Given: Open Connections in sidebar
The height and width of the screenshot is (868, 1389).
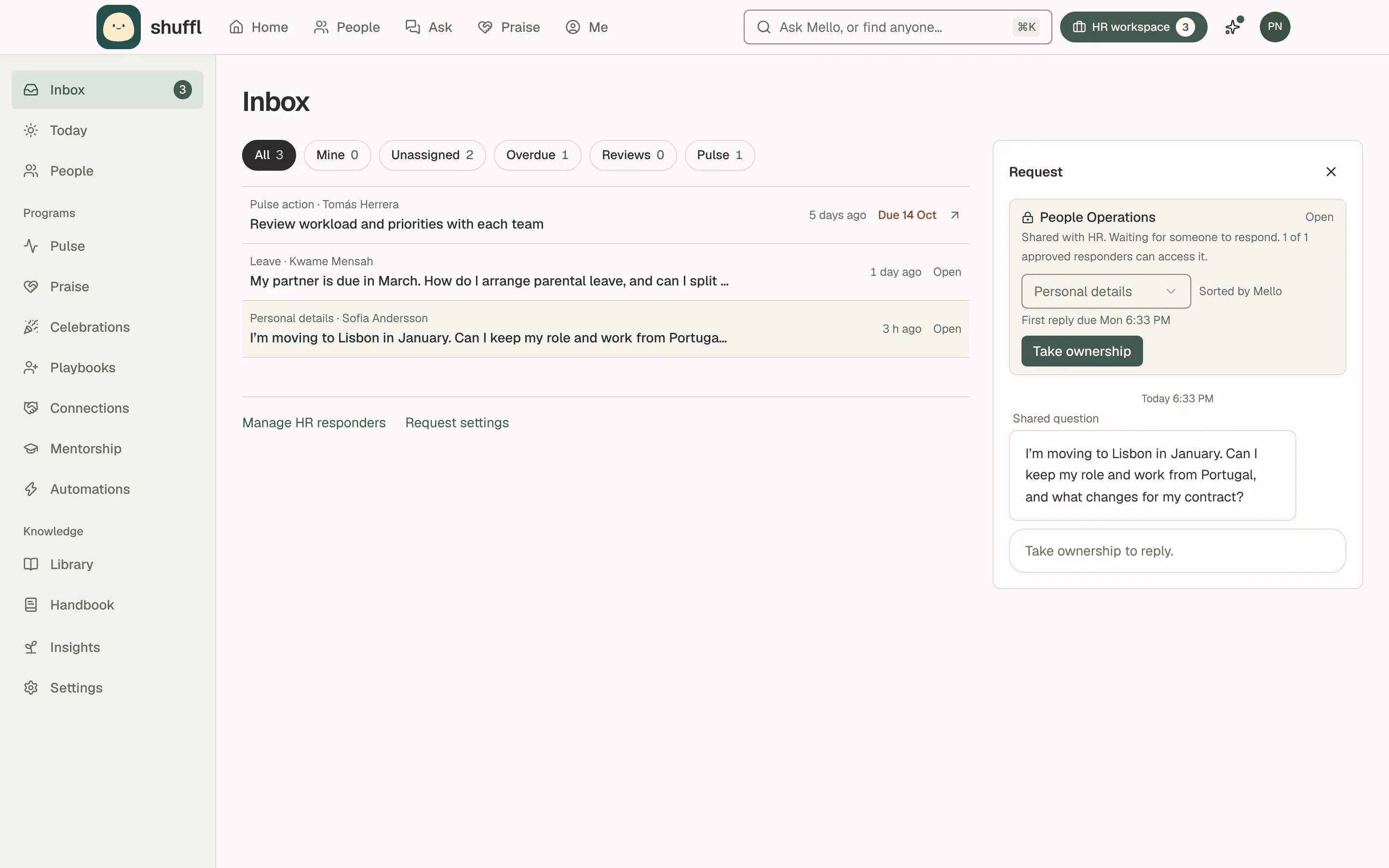Looking at the screenshot, I should (108, 407).
